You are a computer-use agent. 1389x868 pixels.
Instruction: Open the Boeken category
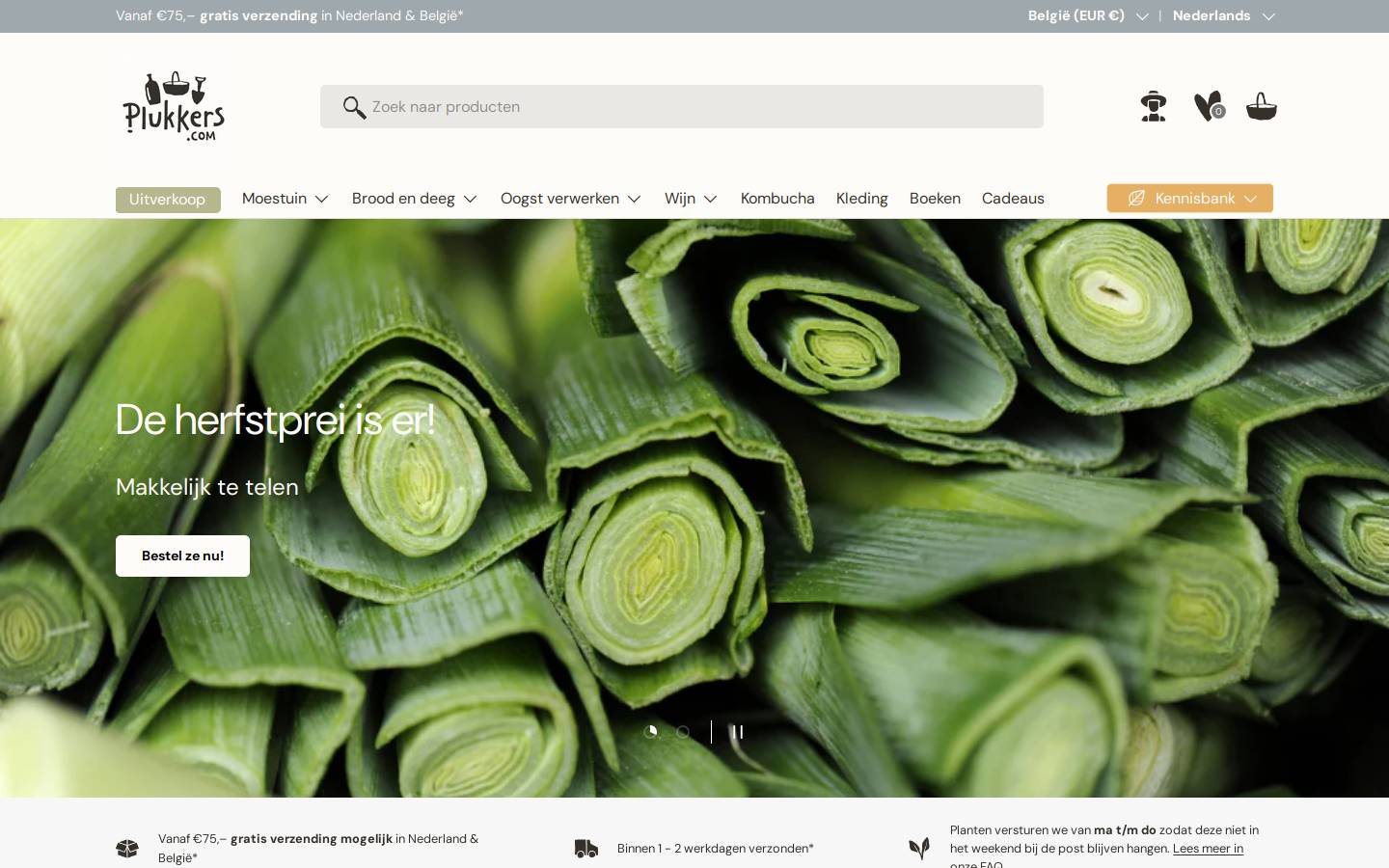[935, 199]
